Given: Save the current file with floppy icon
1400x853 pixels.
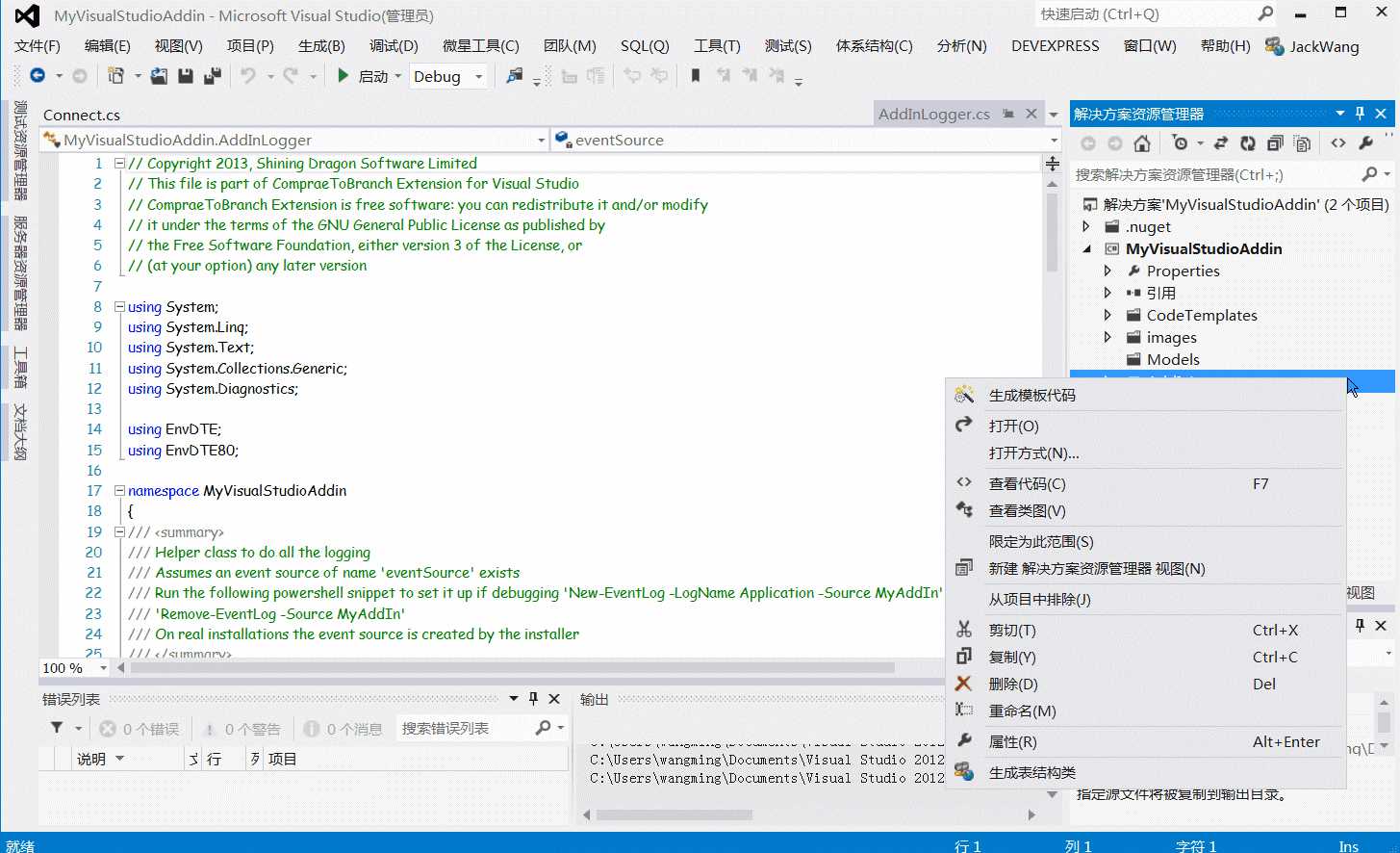Looking at the screenshot, I should pos(186,75).
